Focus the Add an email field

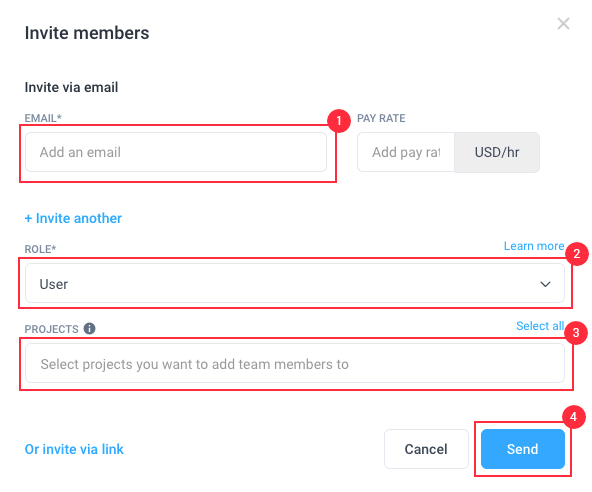[x=176, y=152]
